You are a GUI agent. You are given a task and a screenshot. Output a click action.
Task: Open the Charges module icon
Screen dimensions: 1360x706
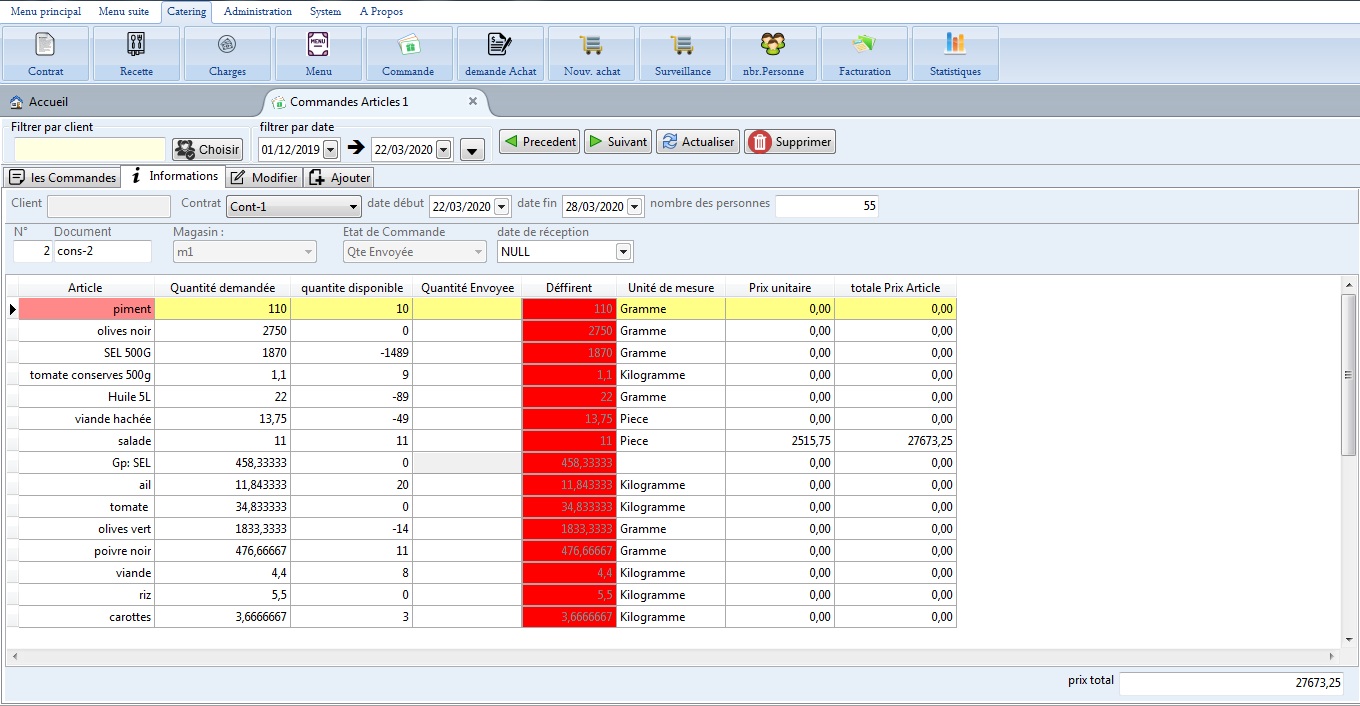coord(227,45)
